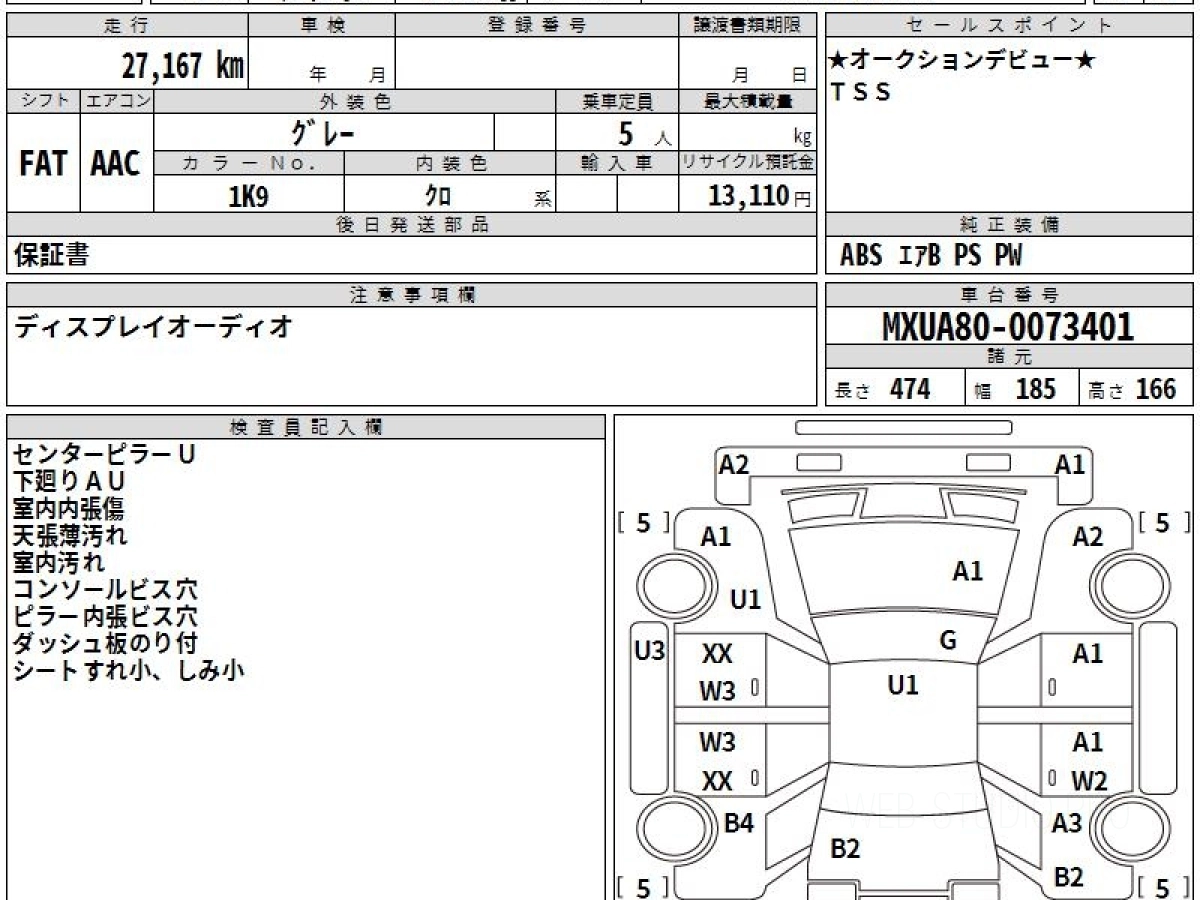
Task: Click the mileage value 27,167 km
Action: 183,66
